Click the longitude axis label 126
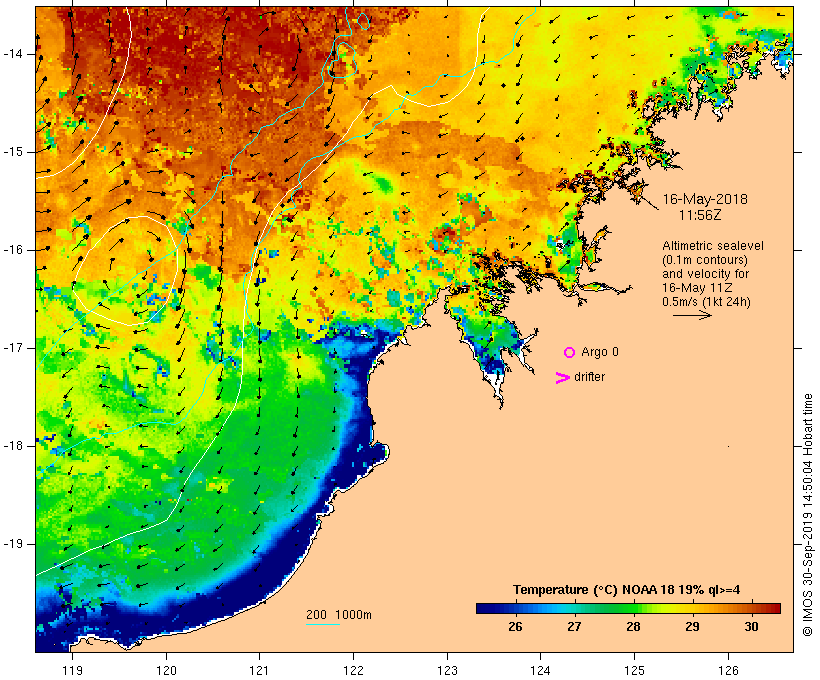Image resolution: width=820 pixels, height=680 pixels. [x=728, y=670]
